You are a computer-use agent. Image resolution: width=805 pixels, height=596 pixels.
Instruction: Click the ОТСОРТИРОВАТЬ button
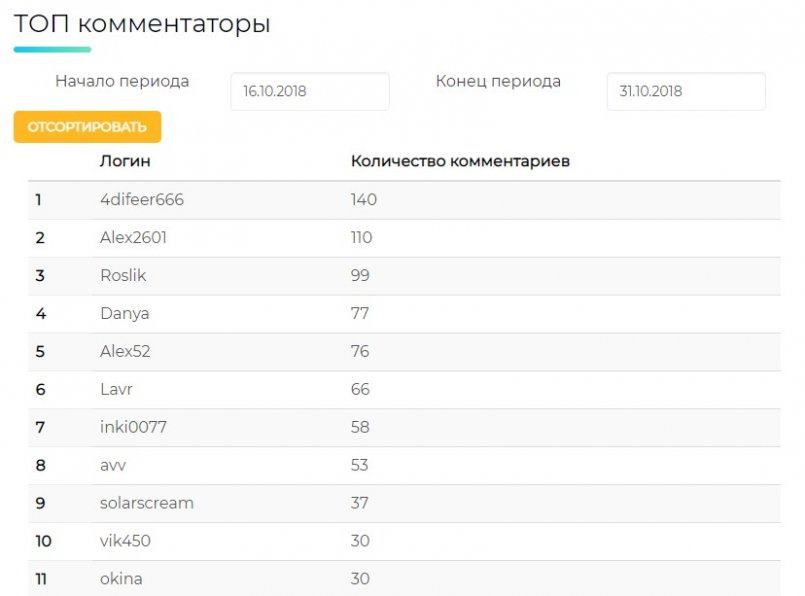pos(87,127)
